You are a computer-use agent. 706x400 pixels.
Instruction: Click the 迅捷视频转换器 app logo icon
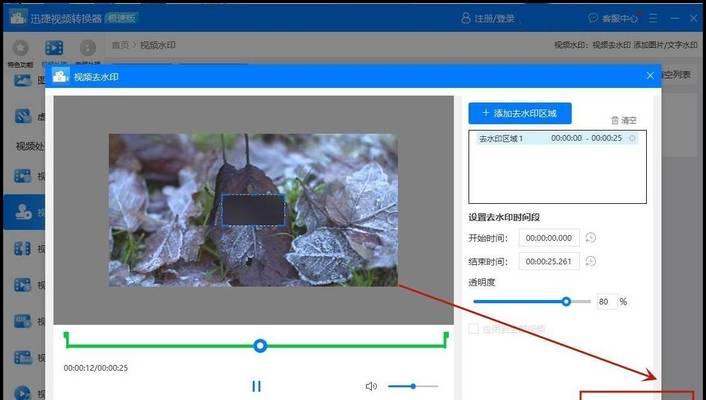tap(18, 18)
